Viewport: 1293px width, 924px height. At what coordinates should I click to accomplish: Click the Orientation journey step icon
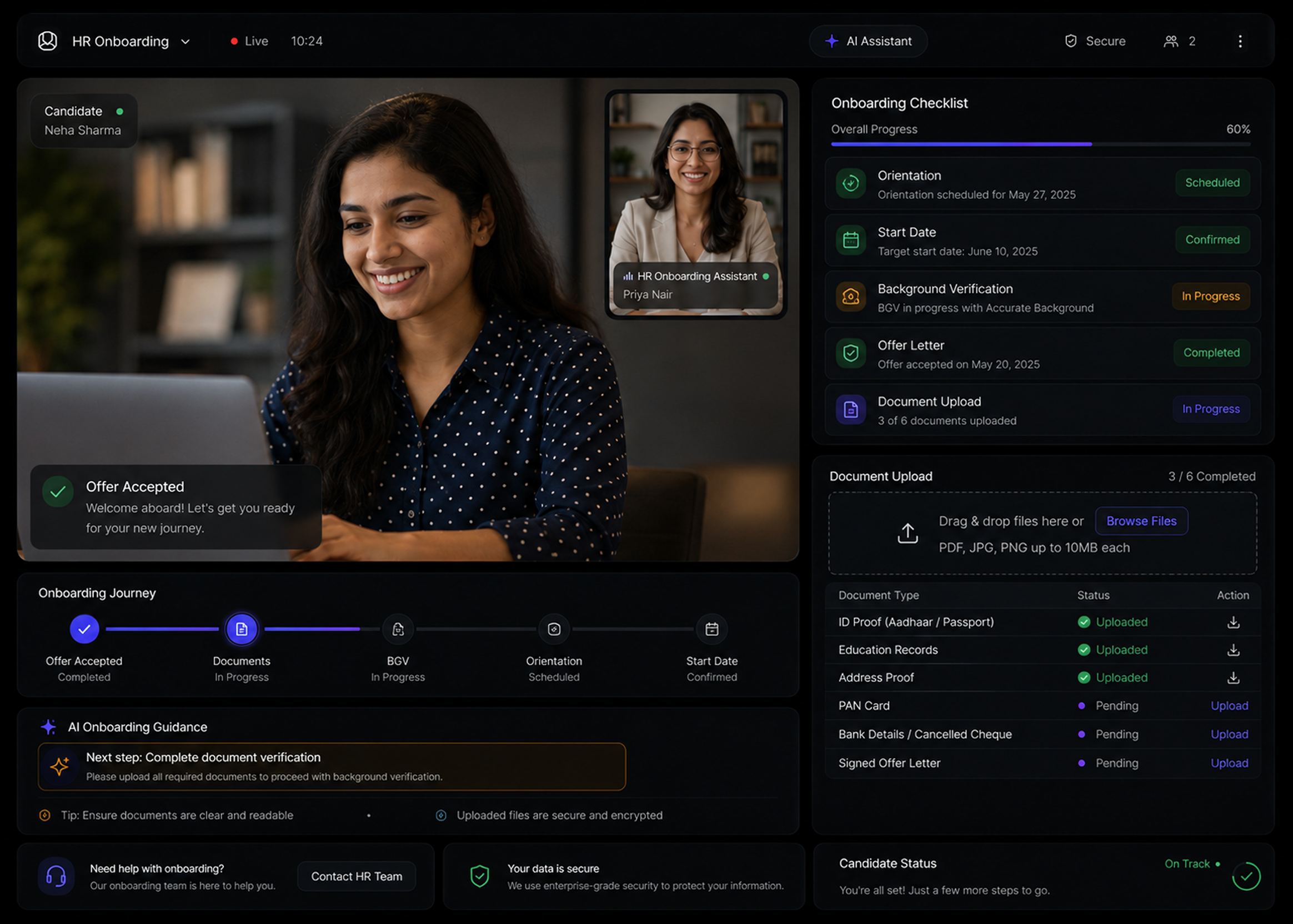(x=554, y=629)
